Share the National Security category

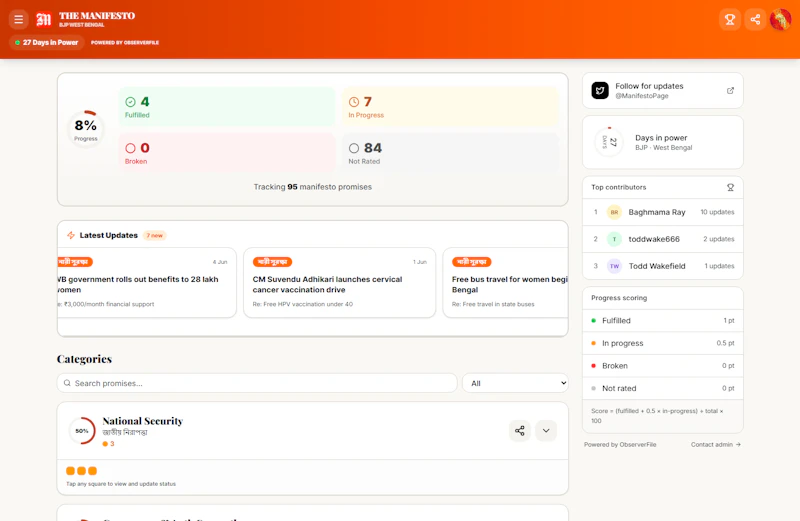[519, 431]
